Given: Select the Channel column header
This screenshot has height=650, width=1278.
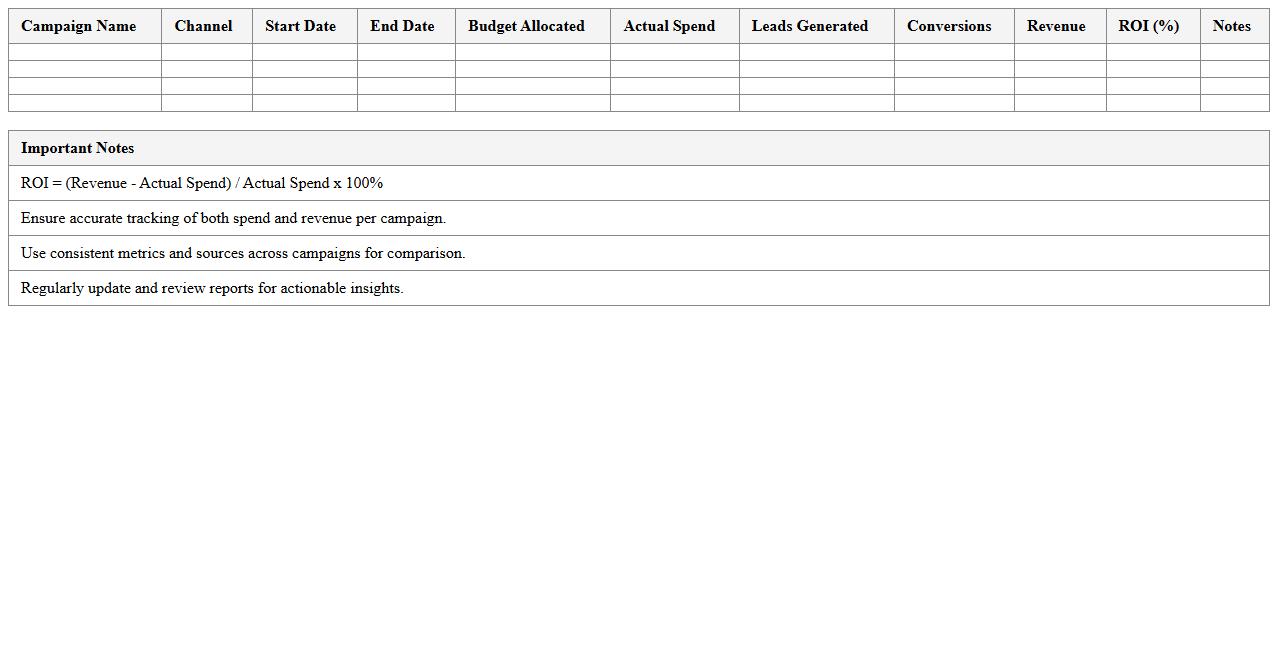Looking at the screenshot, I should 203,26.
